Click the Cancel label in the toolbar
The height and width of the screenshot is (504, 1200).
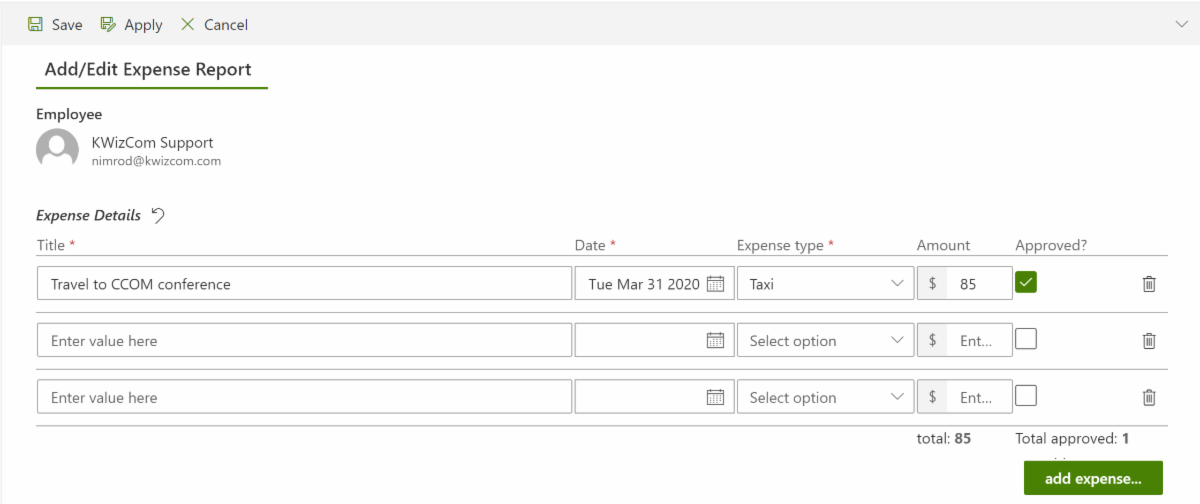coord(226,25)
